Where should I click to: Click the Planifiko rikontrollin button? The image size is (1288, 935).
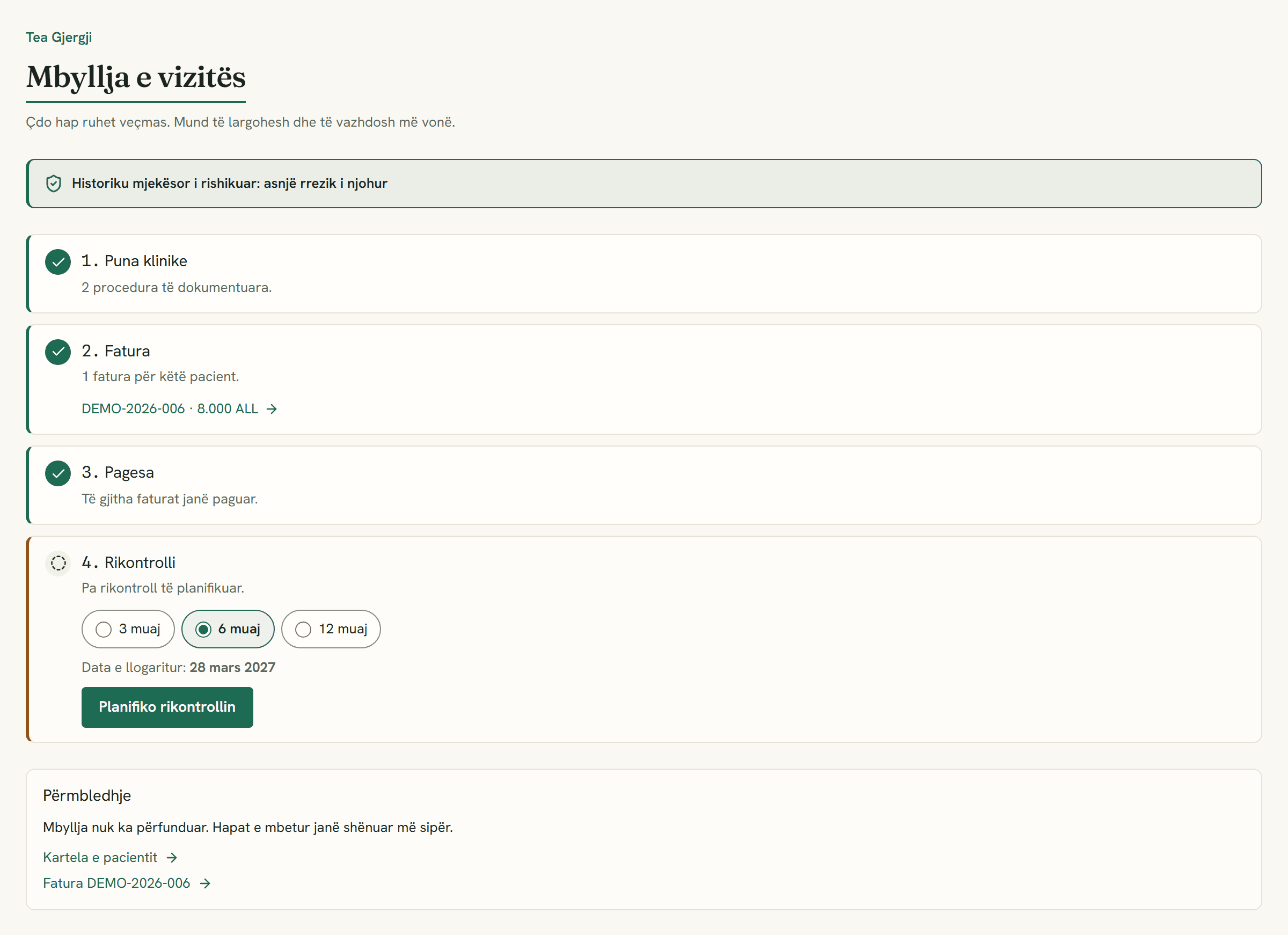click(167, 707)
